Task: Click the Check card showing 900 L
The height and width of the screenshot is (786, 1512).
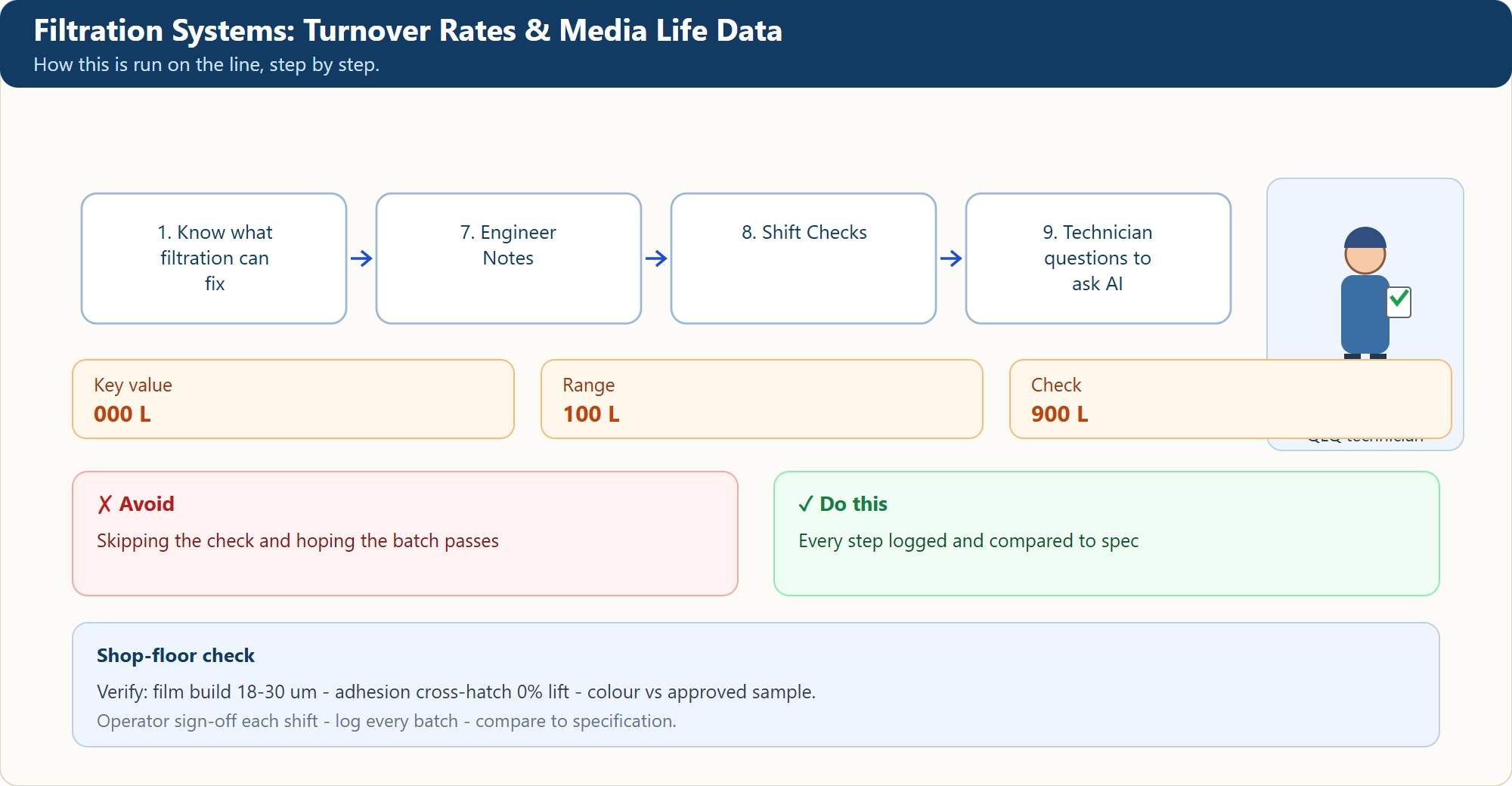Action: (x=1231, y=399)
